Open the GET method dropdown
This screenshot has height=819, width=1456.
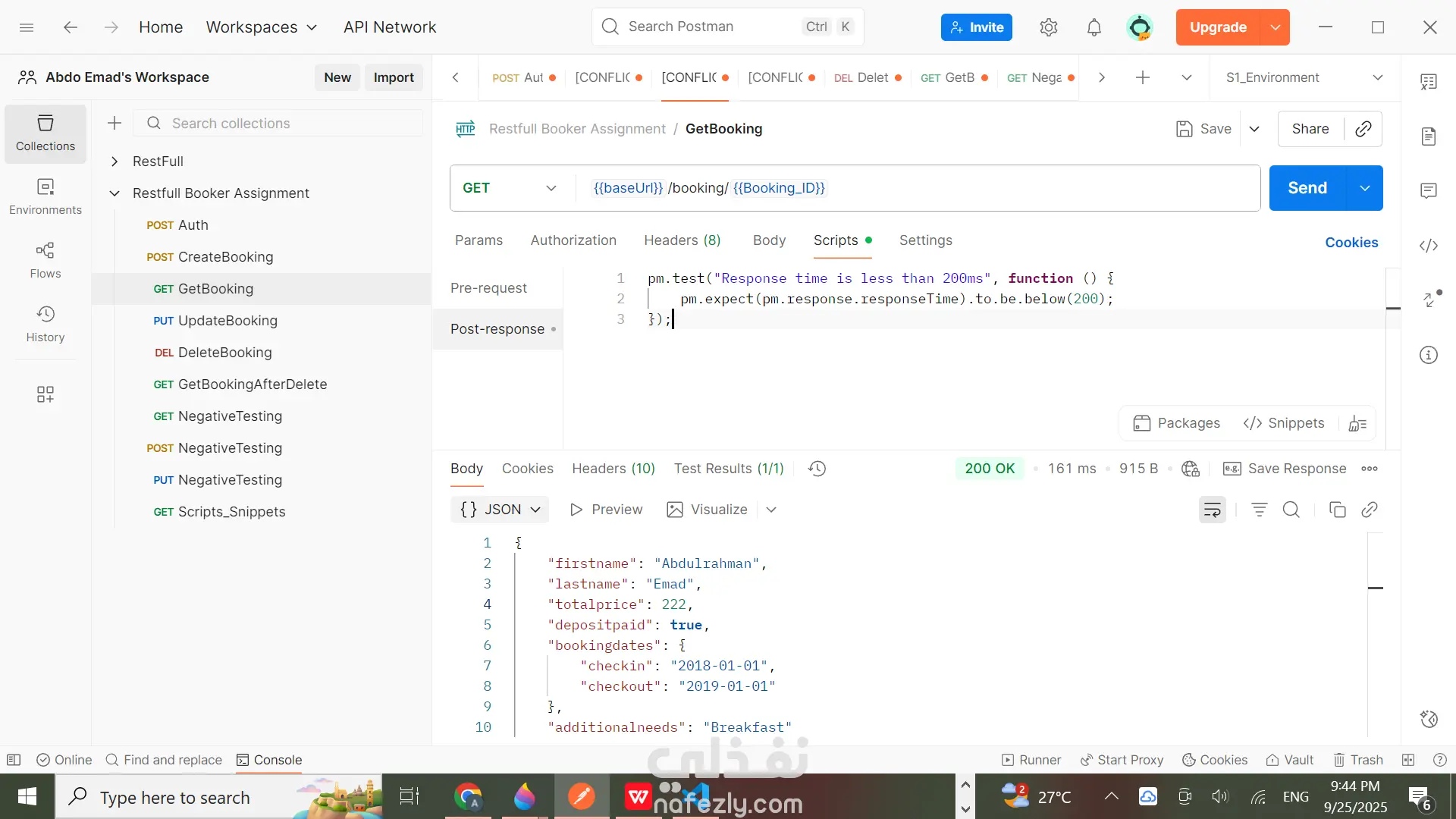point(510,188)
